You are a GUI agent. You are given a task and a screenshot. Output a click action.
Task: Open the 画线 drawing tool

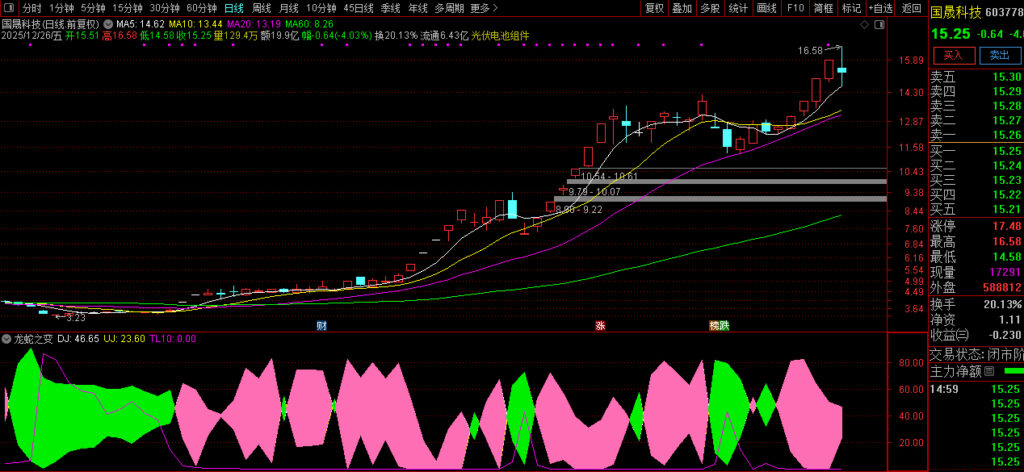pos(767,8)
